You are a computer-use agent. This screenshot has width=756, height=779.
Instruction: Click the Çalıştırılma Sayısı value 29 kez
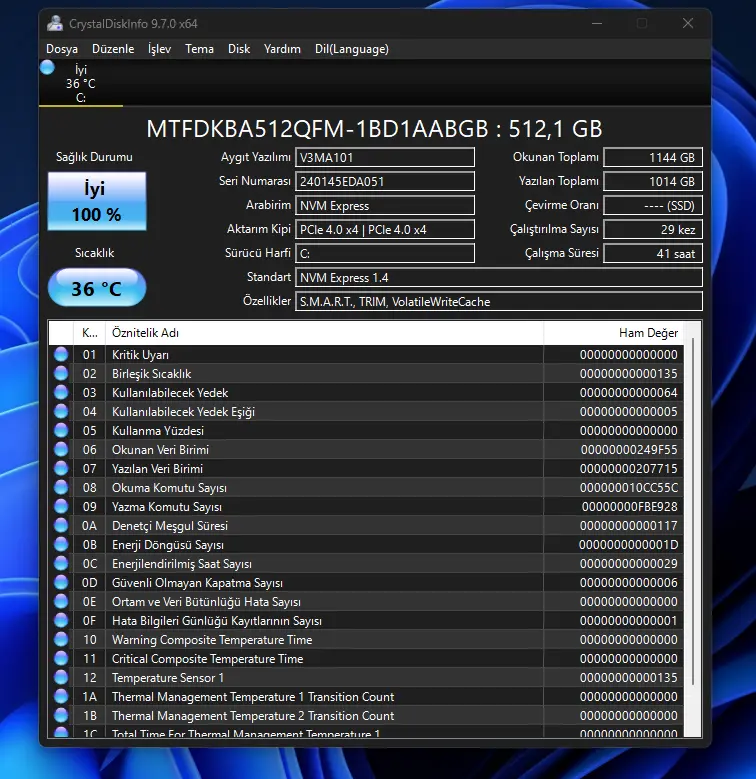[x=653, y=230]
